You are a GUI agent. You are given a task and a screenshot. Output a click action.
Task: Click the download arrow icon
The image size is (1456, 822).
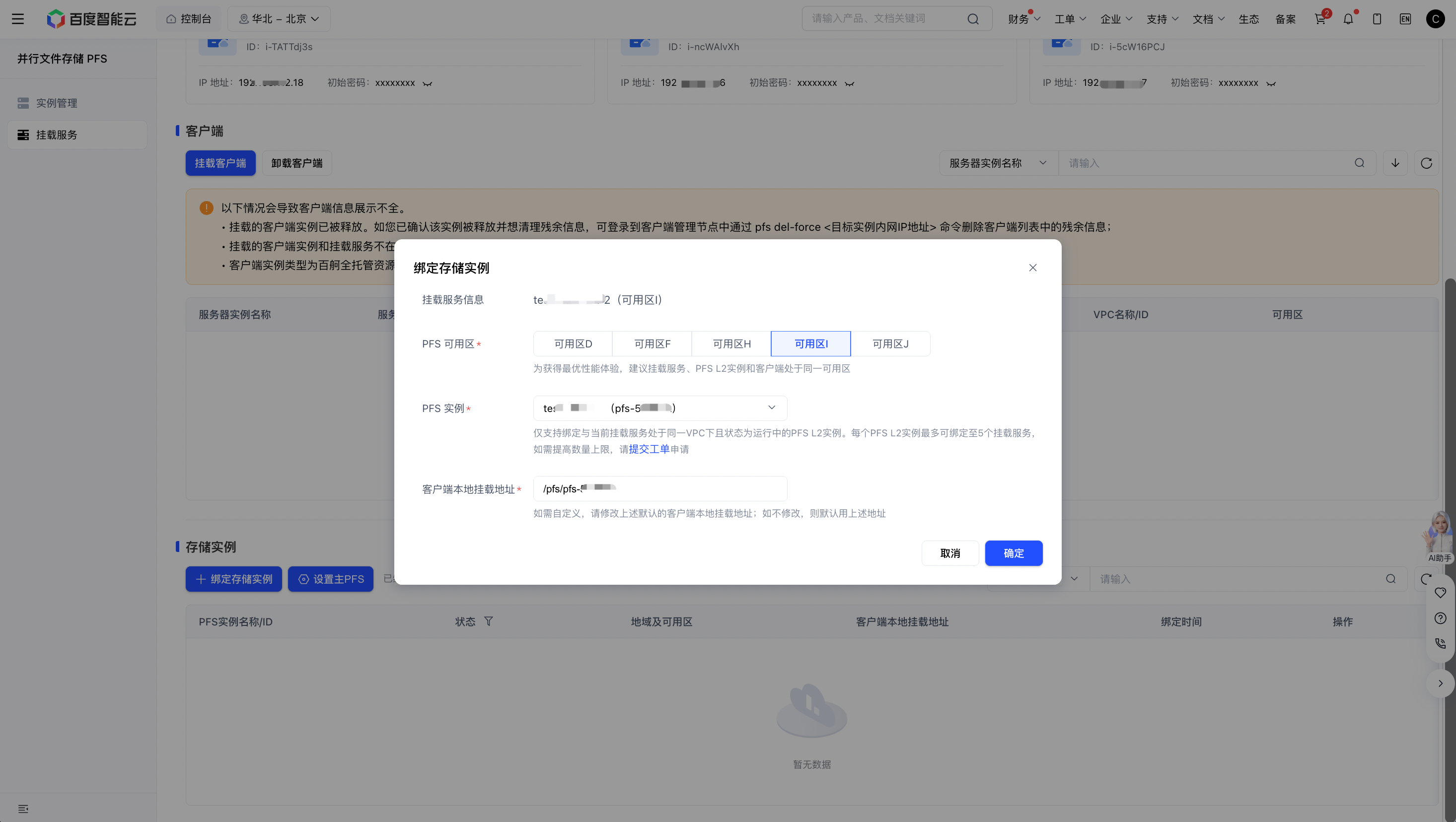[x=1395, y=163]
